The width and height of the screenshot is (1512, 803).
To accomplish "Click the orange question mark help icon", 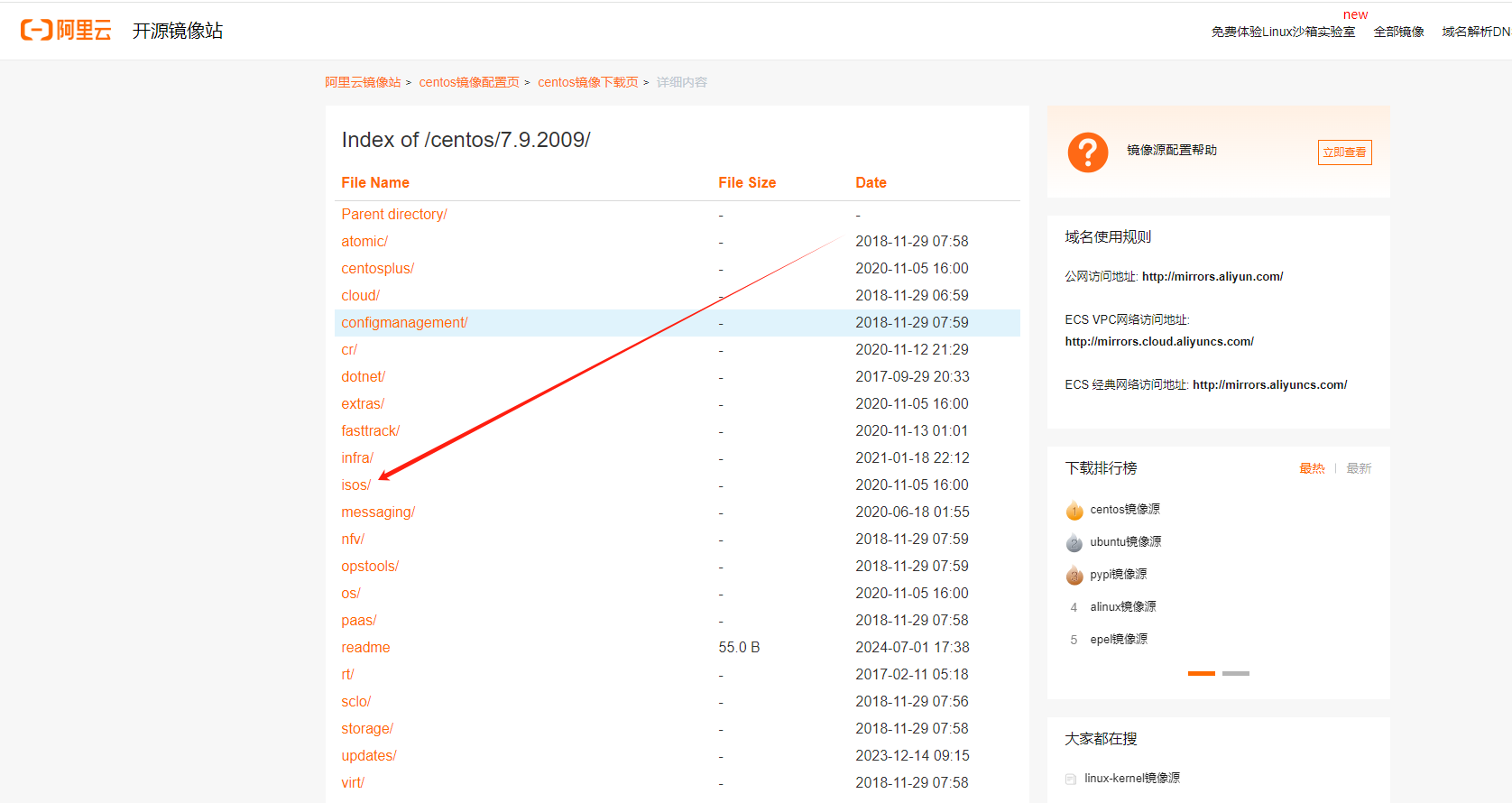I will click(1087, 152).
